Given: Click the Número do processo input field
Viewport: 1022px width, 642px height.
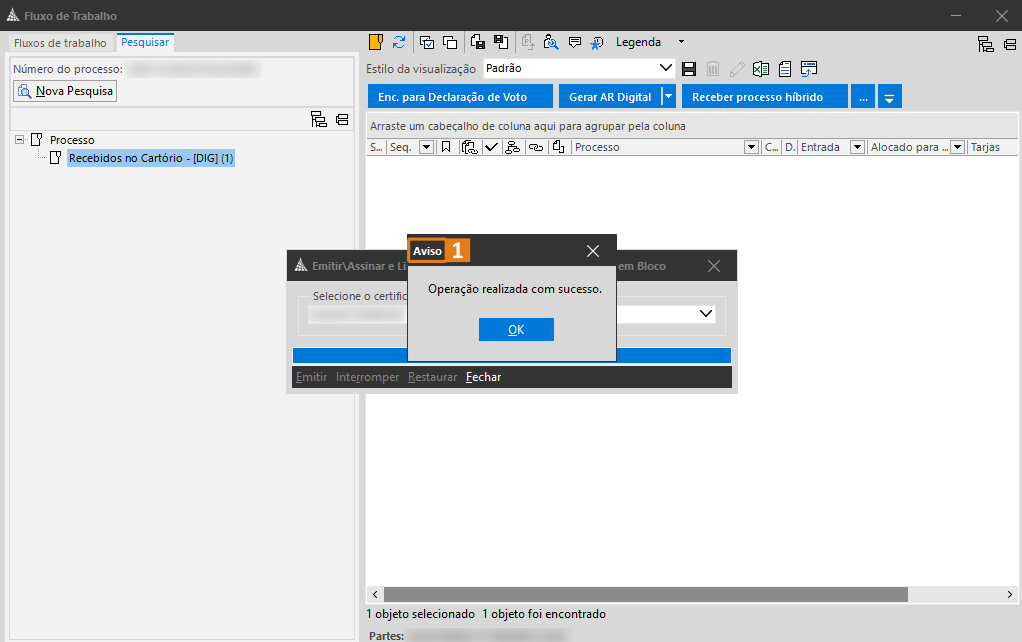Looking at the screenshot, I should coord(193,68).
